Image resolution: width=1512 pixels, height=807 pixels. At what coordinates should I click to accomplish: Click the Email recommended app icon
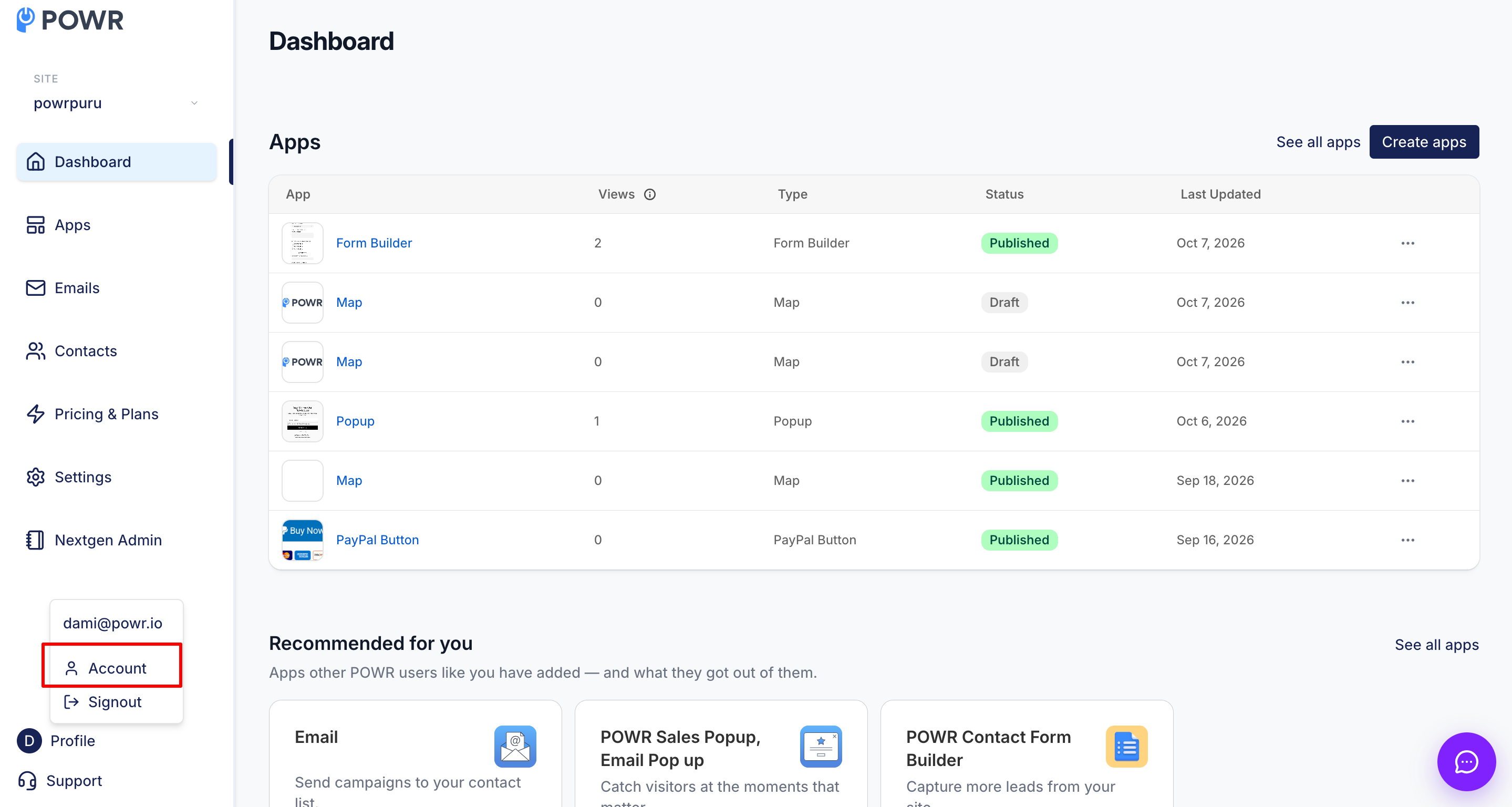point(515,747)
